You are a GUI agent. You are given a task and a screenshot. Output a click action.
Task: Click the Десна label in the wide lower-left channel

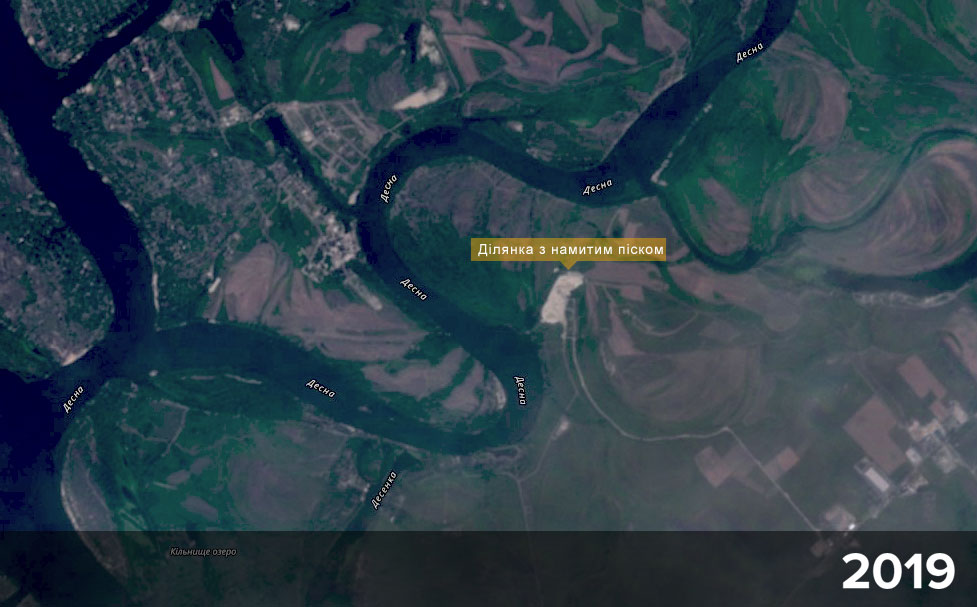(x=321, y=386)
